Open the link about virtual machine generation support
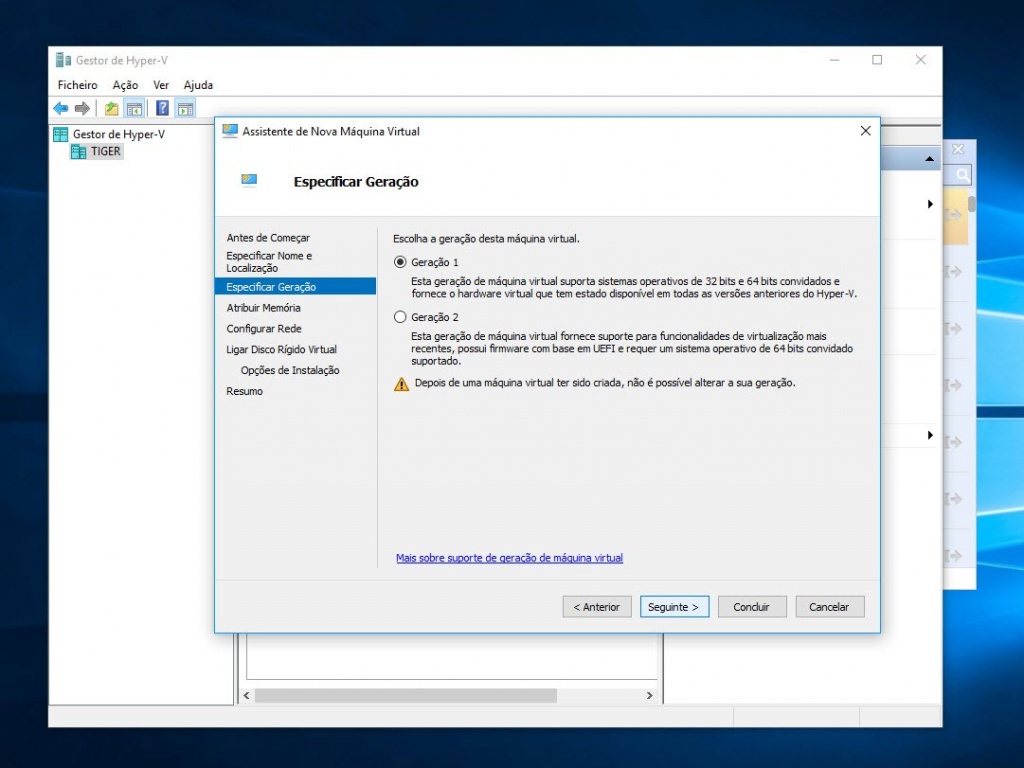Viewport: 1024px width, 768px height. click(x=509, y=558)
